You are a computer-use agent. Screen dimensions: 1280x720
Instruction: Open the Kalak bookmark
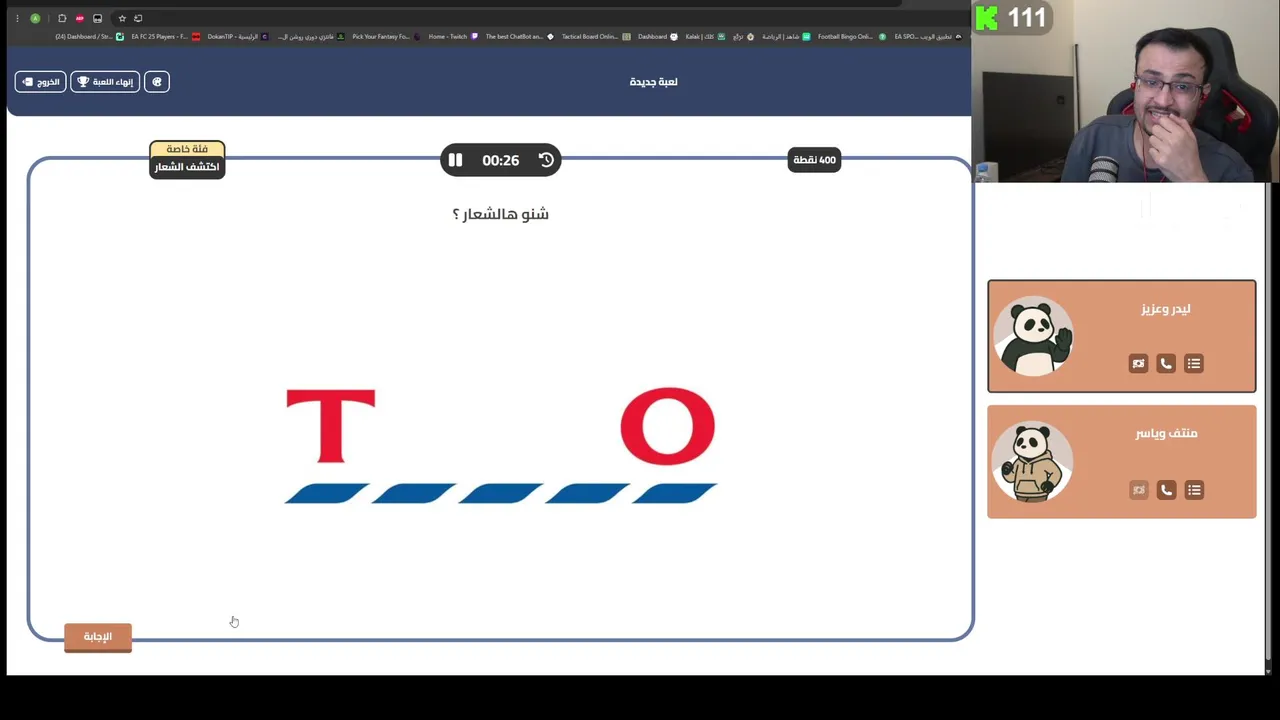(705, 37)
